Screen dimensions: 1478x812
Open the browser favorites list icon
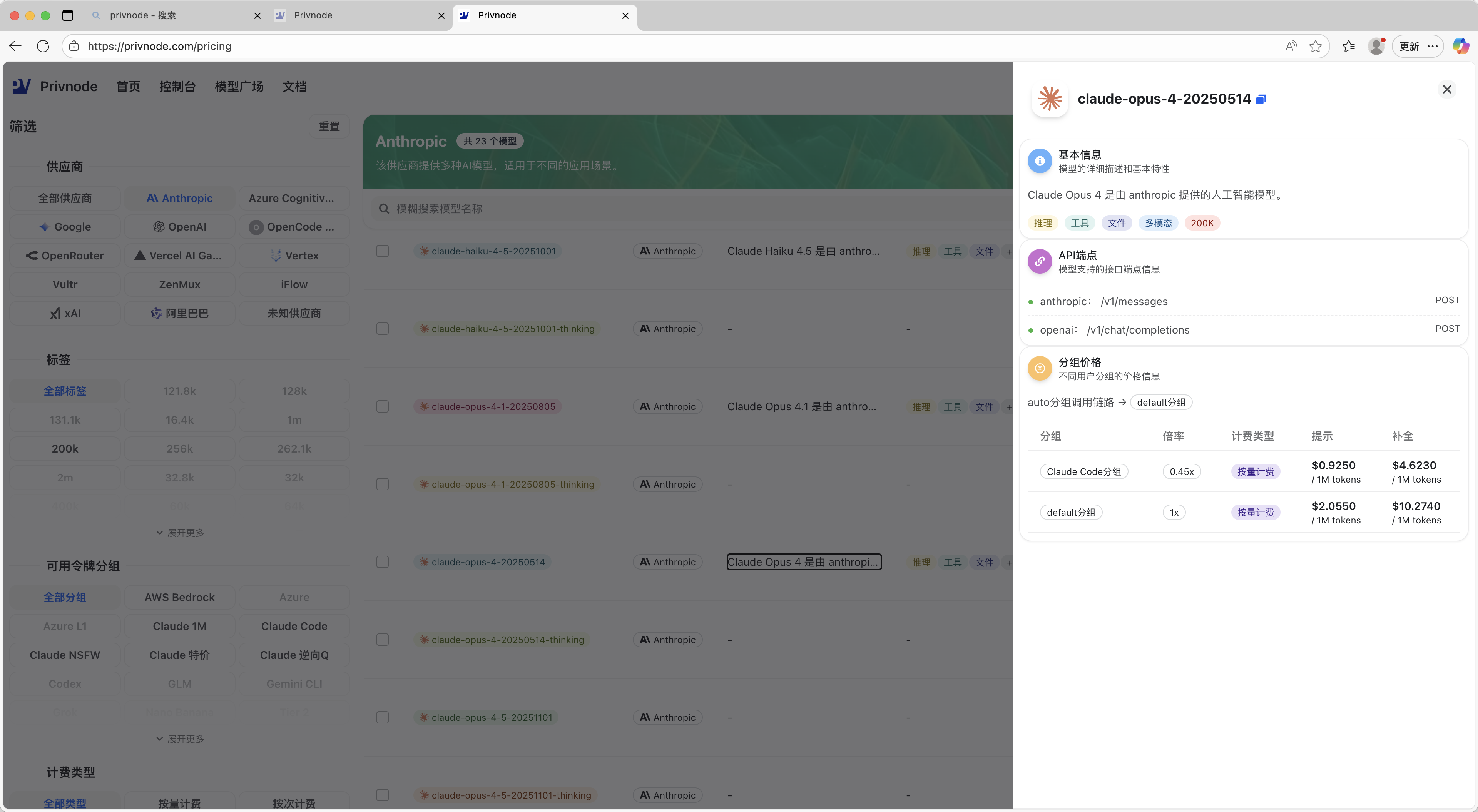(x=1348, y=47)
